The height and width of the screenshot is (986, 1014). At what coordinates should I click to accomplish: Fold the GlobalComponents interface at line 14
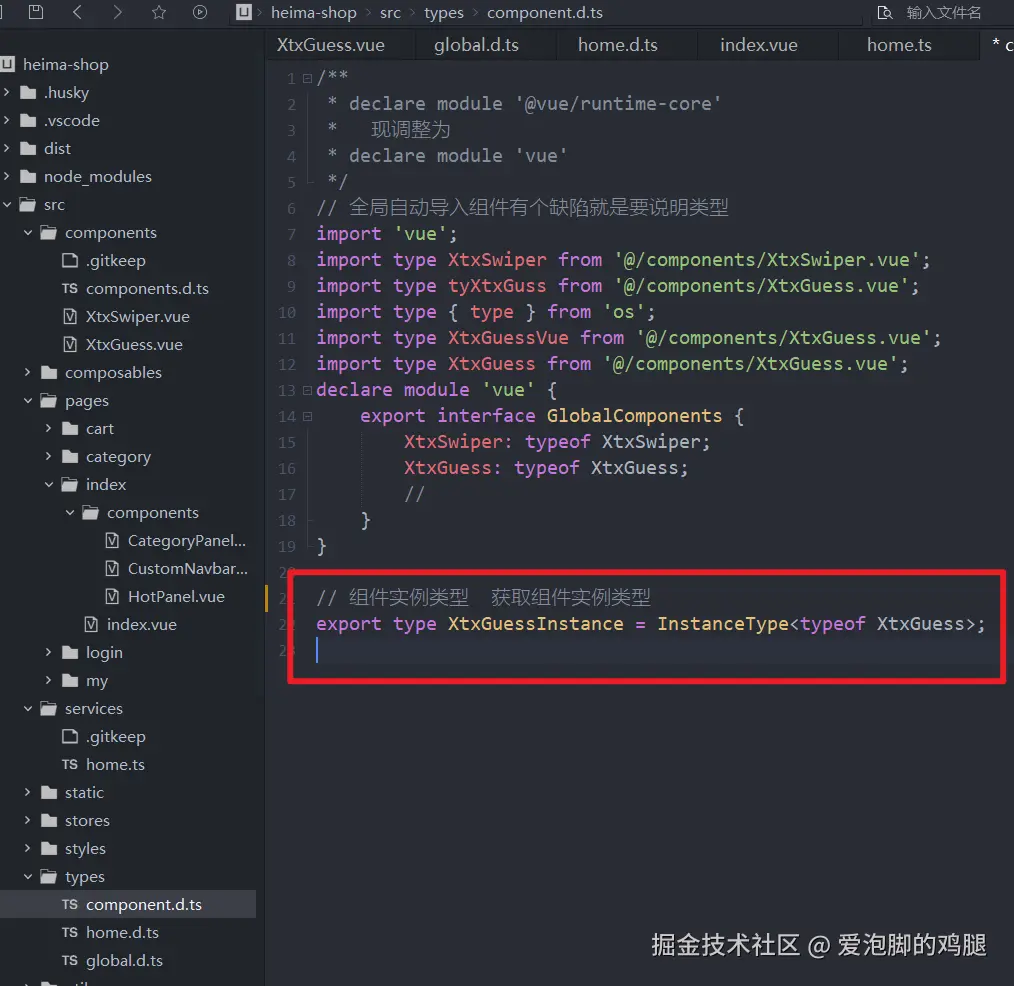point(307,416)
